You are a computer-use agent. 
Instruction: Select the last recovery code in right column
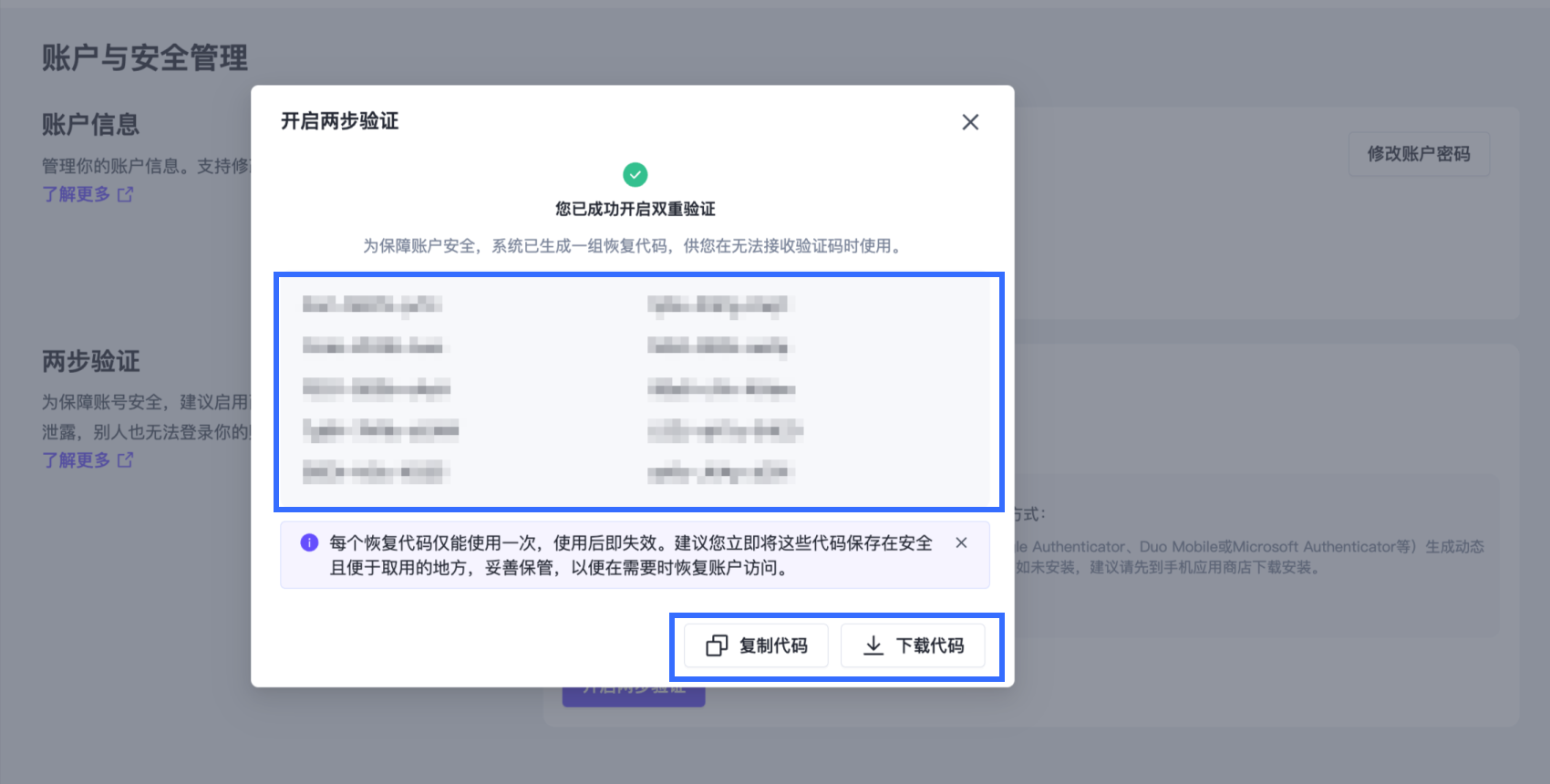click(x=720, y=472)
